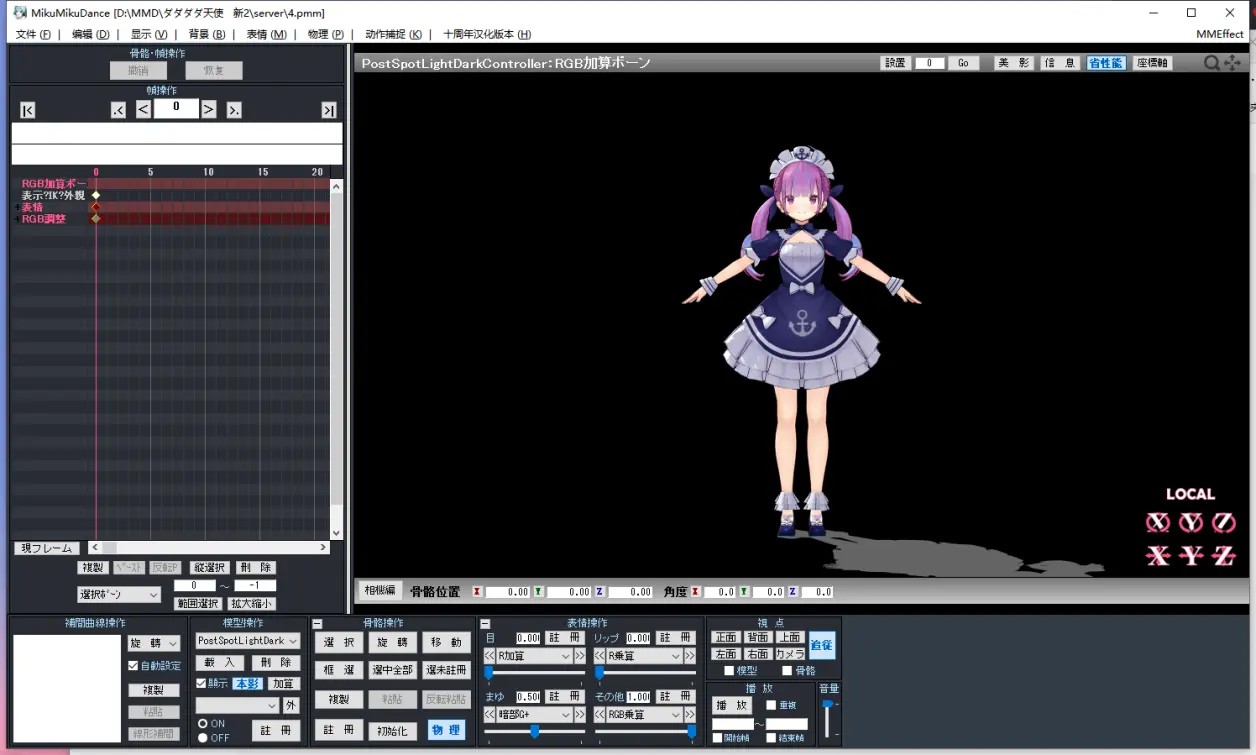Click the Go button
Viewport: 1256px width, 755px height.
(963, 63)
